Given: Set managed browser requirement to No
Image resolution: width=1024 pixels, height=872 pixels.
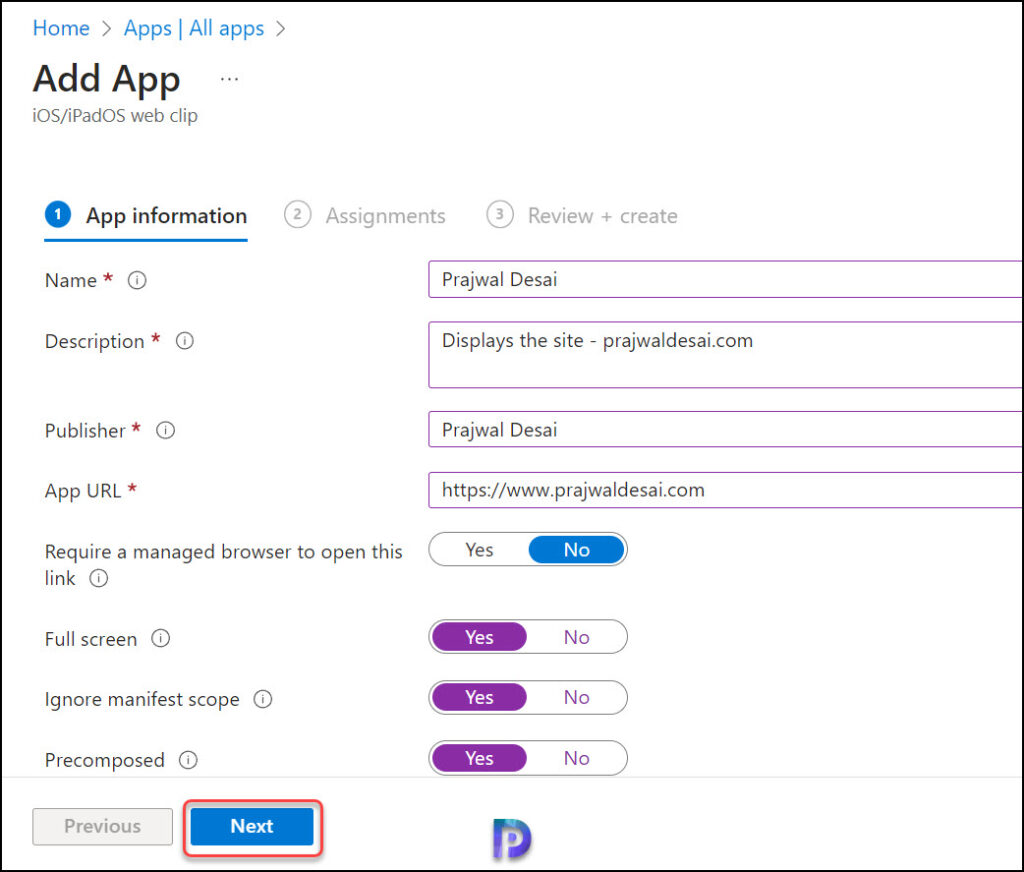Looking at the screenshot, I should pos(577,550).
